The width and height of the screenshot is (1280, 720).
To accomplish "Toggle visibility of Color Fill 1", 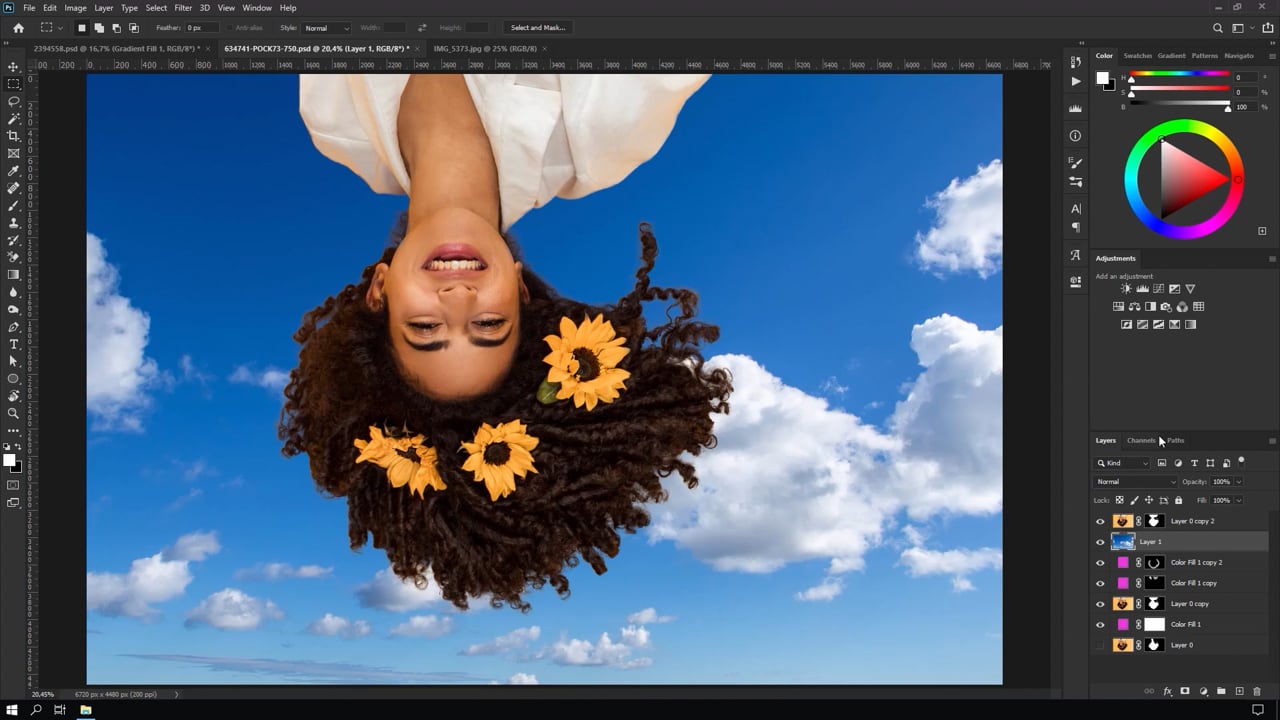I will point(1100,625).
